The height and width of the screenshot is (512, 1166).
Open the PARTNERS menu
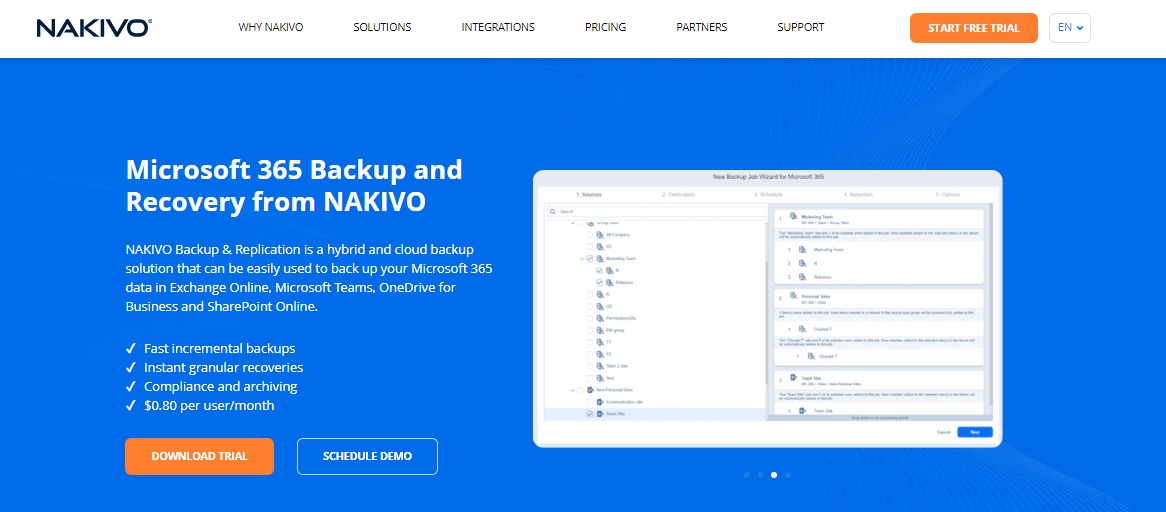(702, 27)
